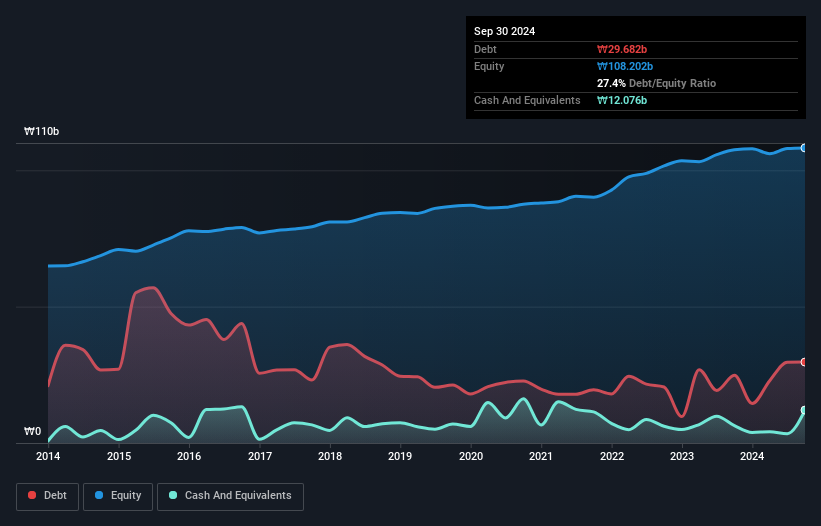Screen dimensions: 821x526
Task: Toggle the Equity legend button
Action: click(118, 496)
